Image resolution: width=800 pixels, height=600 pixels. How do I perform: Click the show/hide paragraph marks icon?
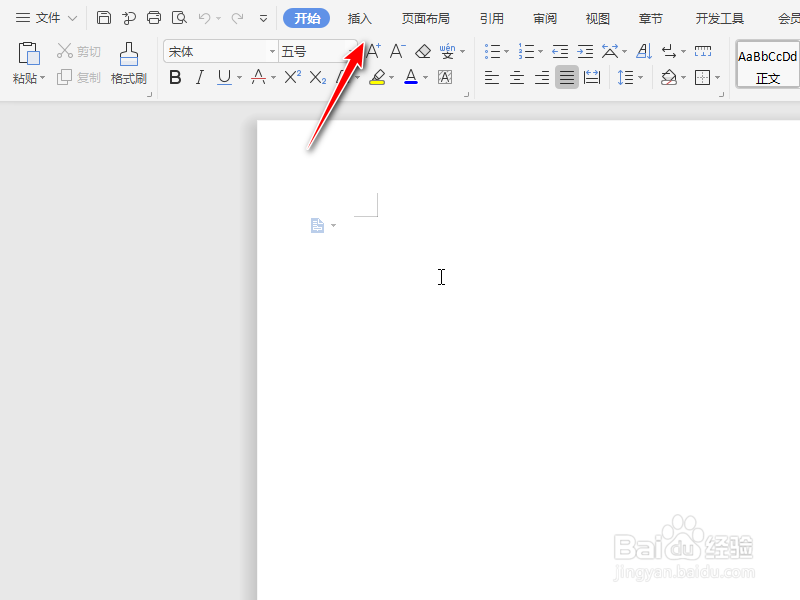(x=669, y=51)
